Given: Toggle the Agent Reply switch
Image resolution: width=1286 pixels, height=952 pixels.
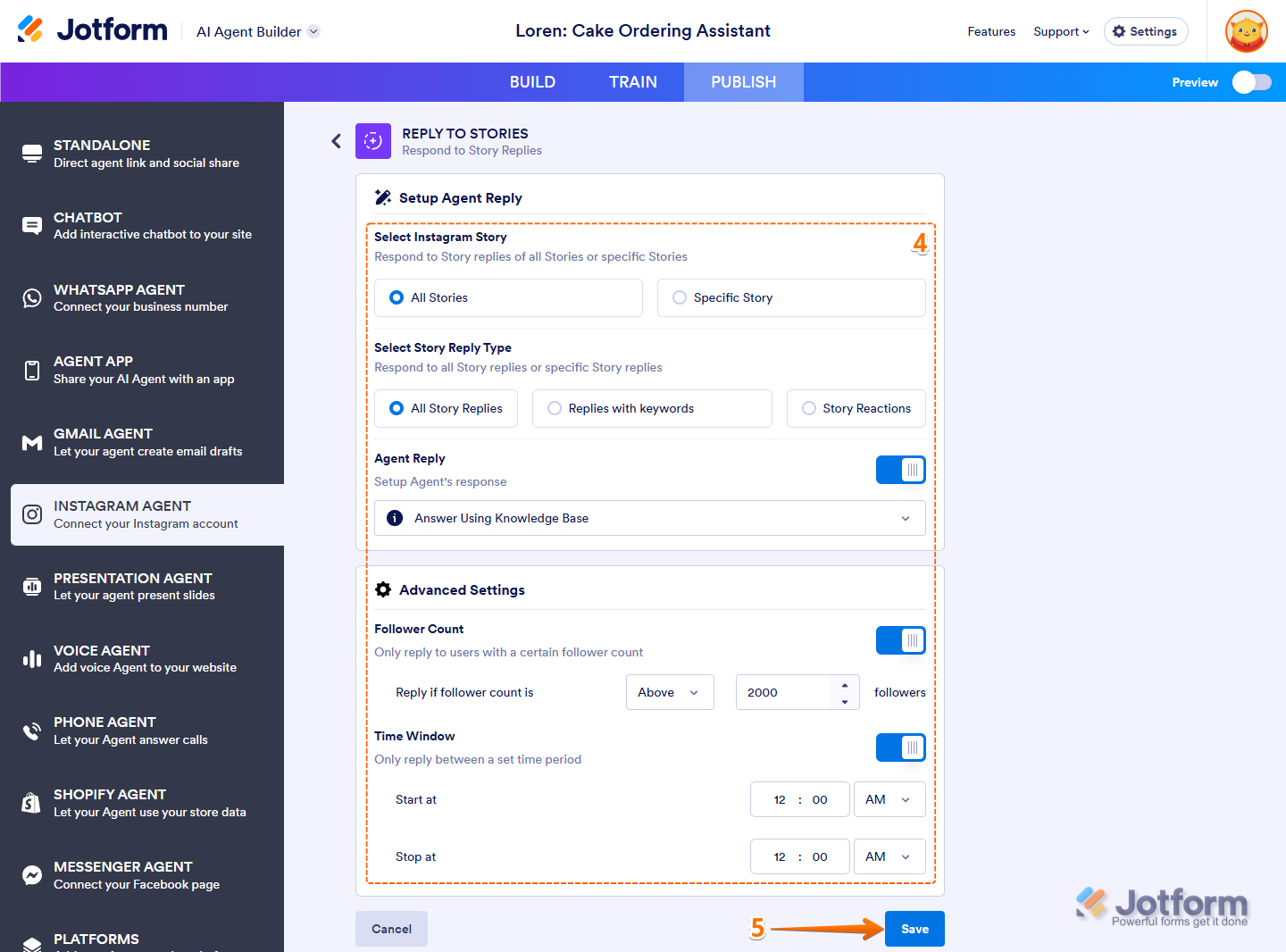Looking at the screenshot, I should click(x=901, y=470).
